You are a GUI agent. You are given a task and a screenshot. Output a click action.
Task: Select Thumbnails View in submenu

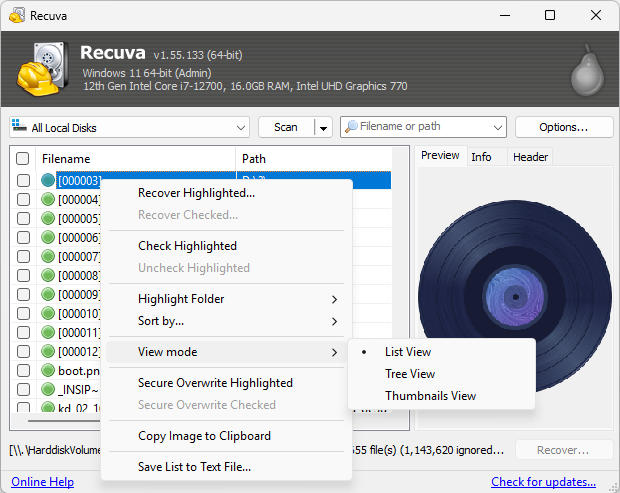pyautogui.click(x=441, y=396)
